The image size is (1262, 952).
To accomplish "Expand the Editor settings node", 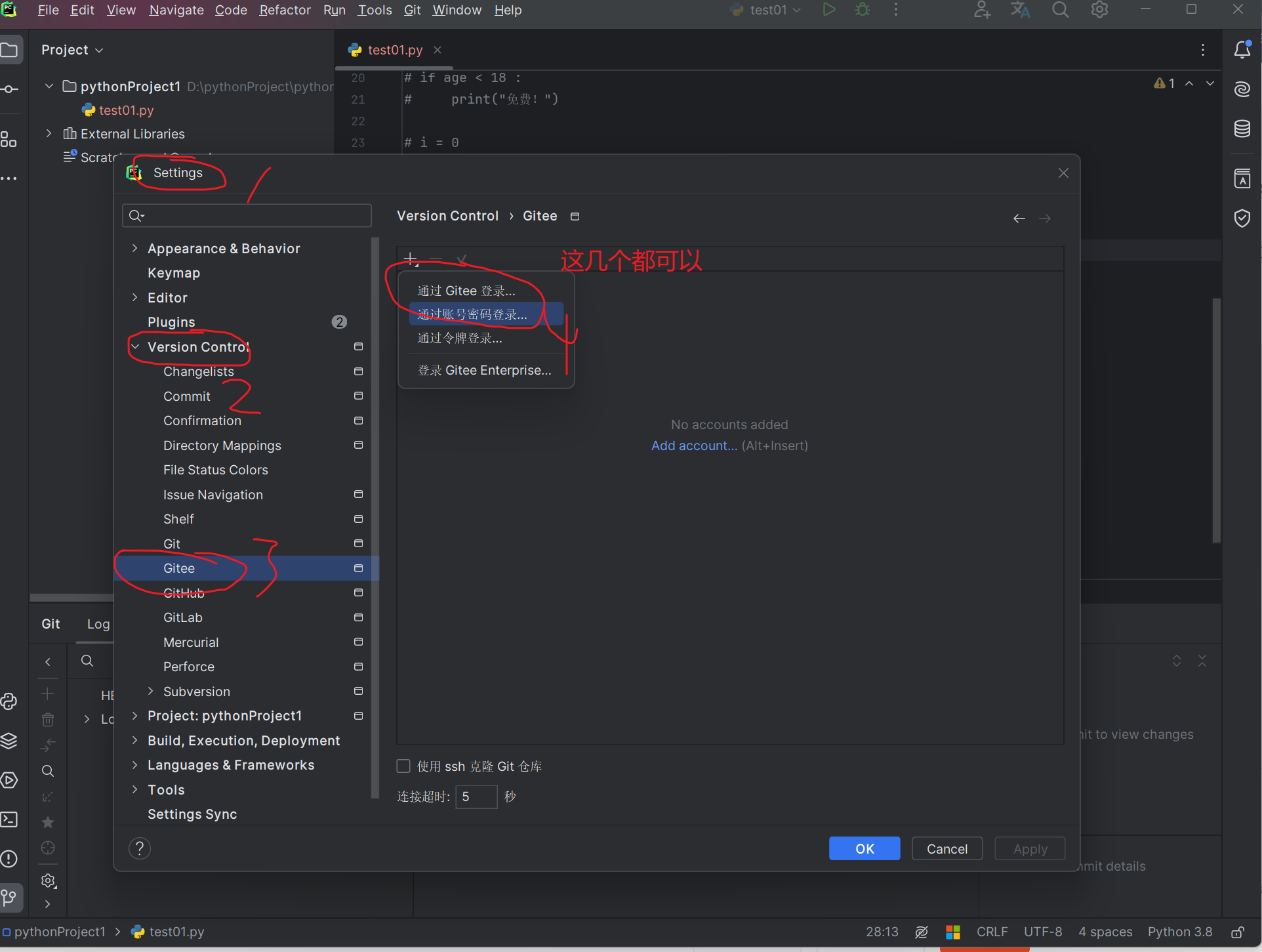I will pos(134,297).
